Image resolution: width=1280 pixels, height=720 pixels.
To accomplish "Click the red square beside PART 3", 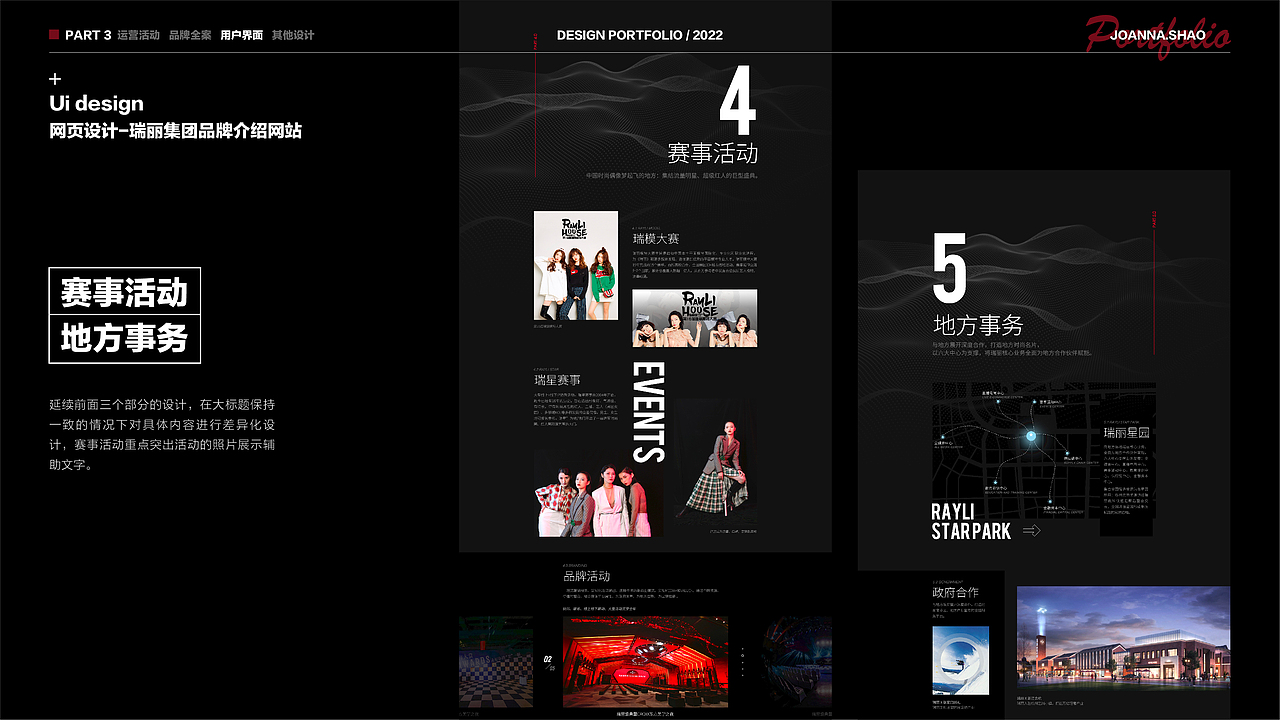I will 54,35.
